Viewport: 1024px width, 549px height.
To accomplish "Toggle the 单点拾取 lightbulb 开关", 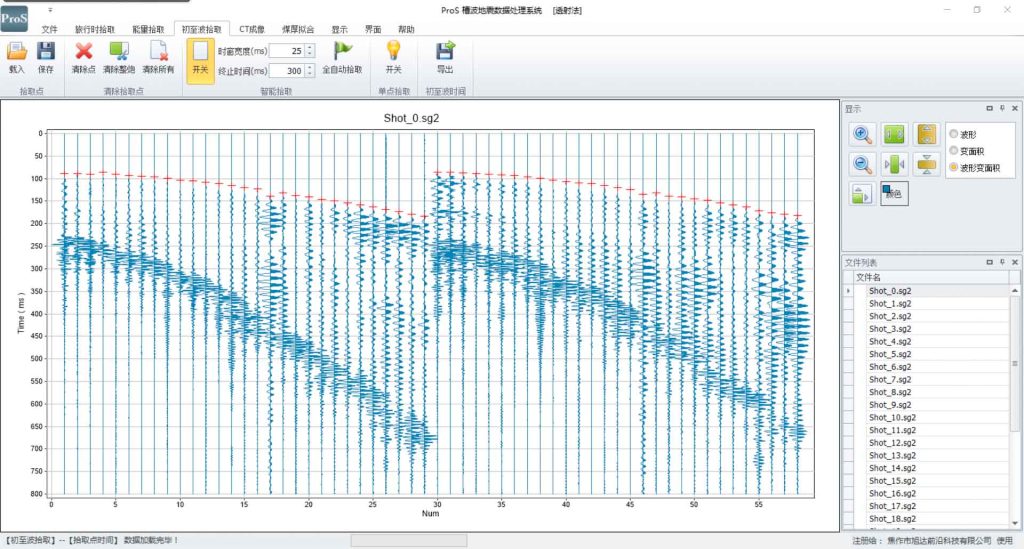I will (393, 57).
